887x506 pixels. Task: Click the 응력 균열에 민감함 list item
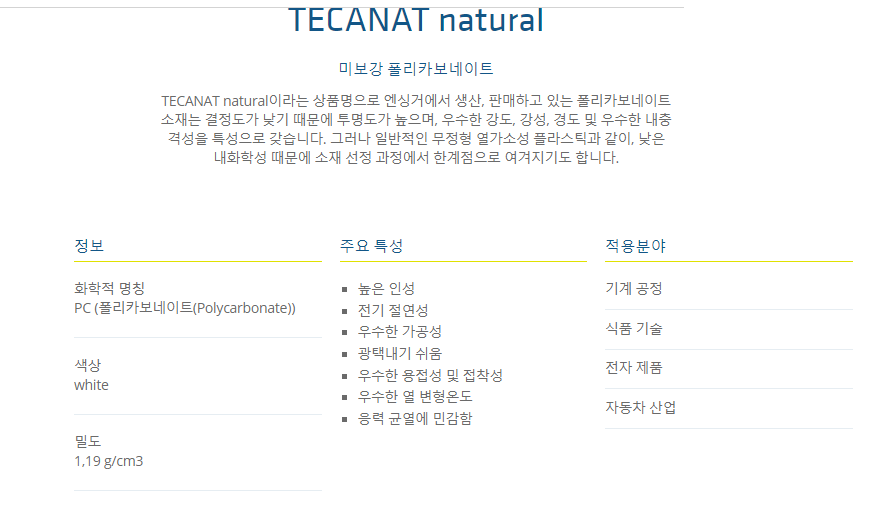tap(415, 418)
